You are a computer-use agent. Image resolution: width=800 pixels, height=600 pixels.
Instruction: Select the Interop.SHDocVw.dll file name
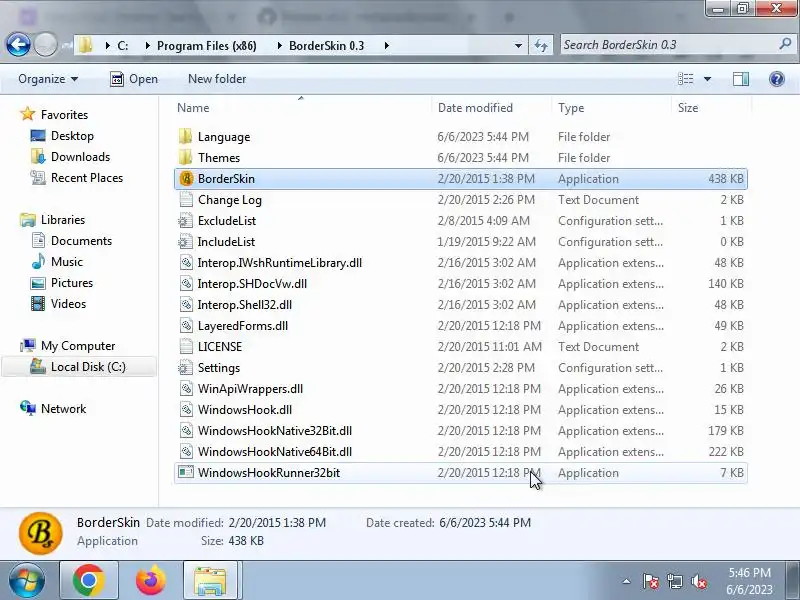tap(252, 284)
